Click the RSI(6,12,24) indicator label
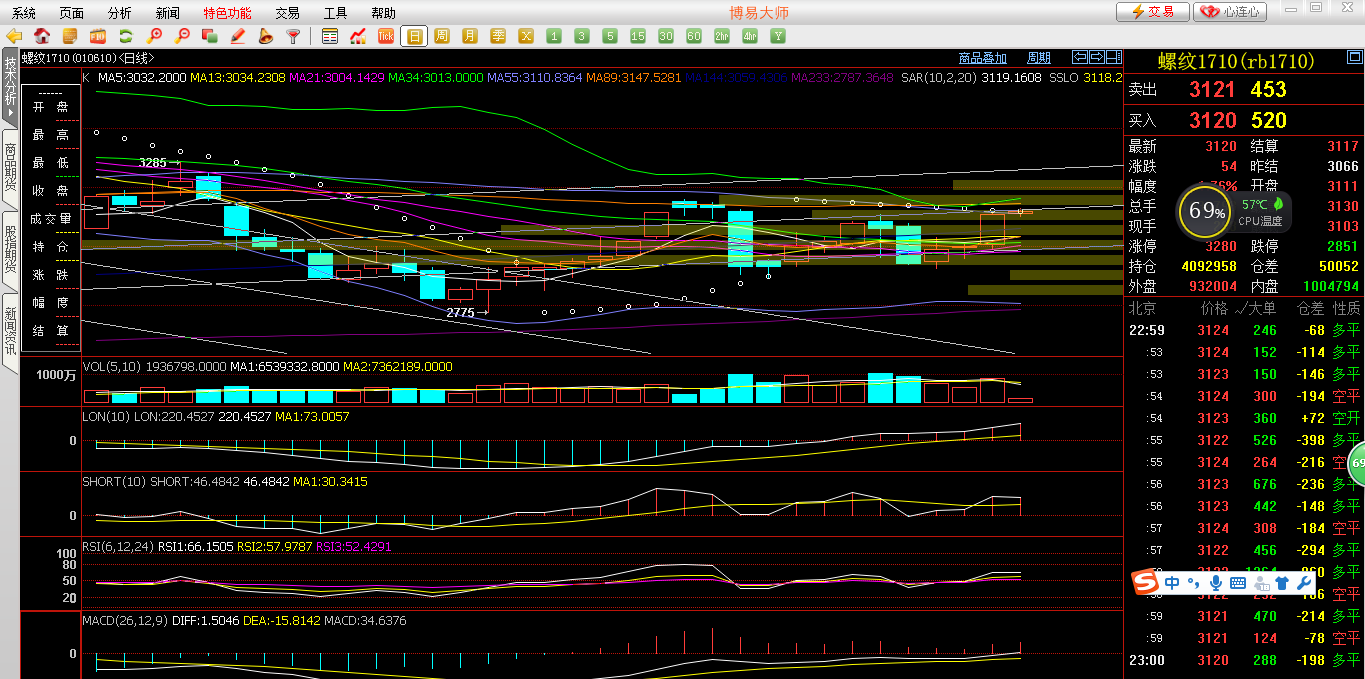 pyautogui.click(x=118, y=547)
